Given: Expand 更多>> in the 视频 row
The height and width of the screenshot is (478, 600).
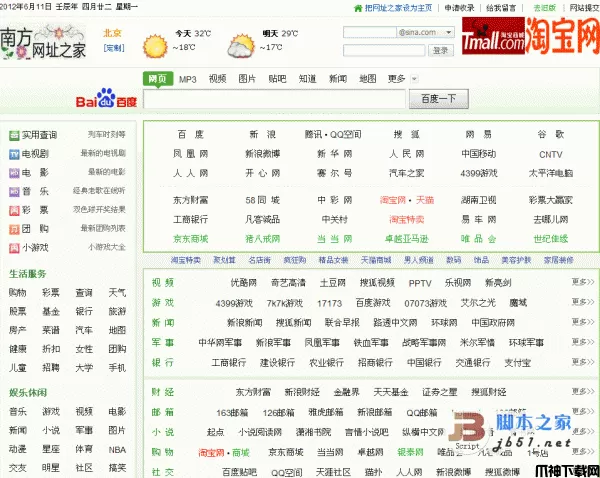Looking at the screenshot, I should (583, 282).
